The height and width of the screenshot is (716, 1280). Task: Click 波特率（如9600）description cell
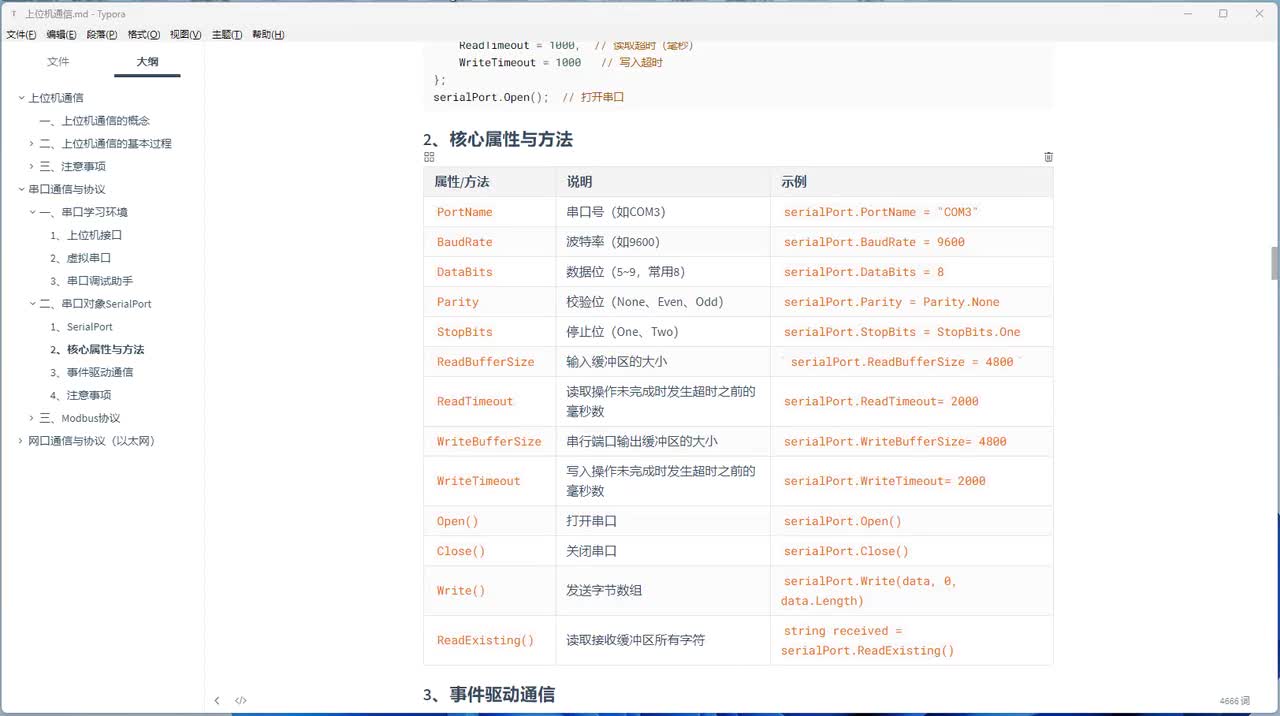[663, 242]
